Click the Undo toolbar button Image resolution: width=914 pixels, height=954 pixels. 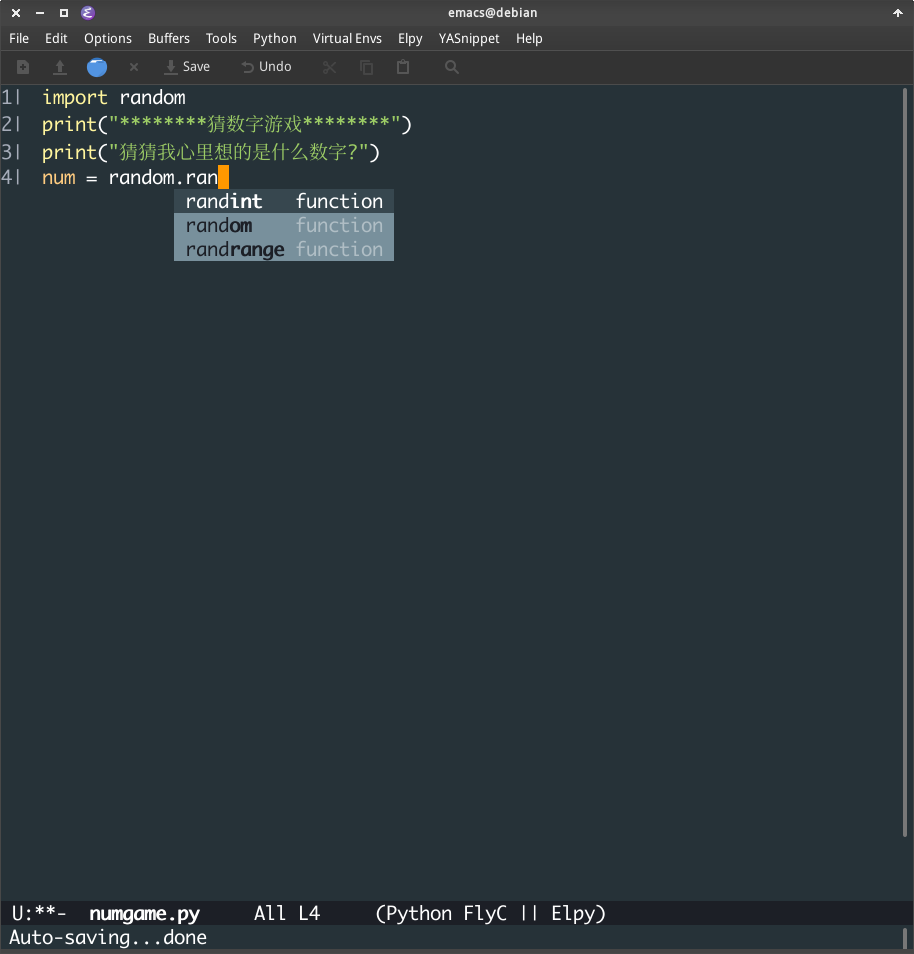click(267, 67)
